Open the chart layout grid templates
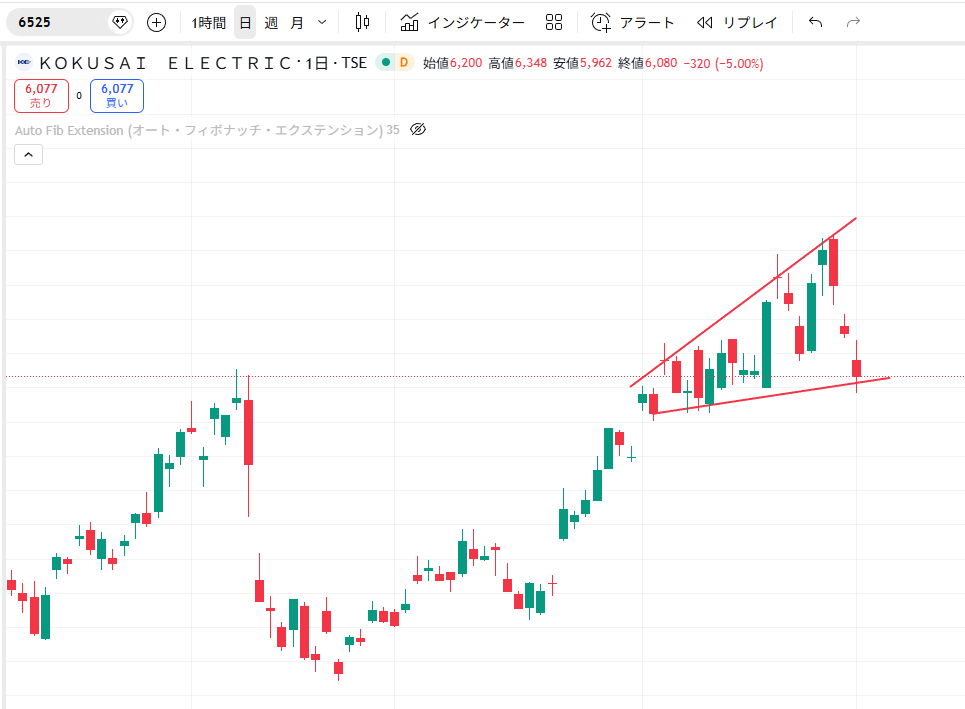Image resolution: width=965 pixels, height=709 pixels. 554,22
